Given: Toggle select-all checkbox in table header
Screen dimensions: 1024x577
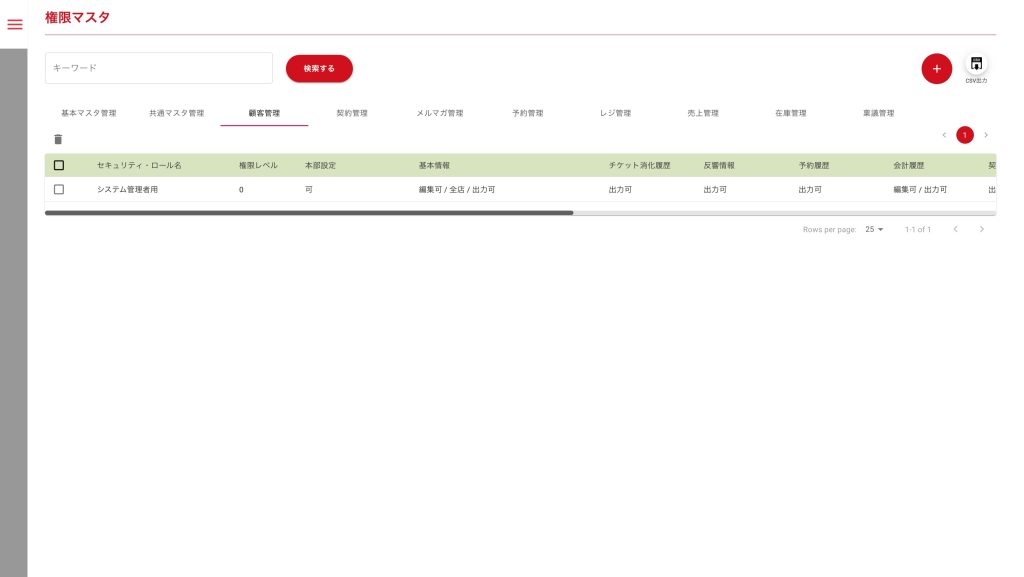Looking at the screenshot, I should [59, 165].
